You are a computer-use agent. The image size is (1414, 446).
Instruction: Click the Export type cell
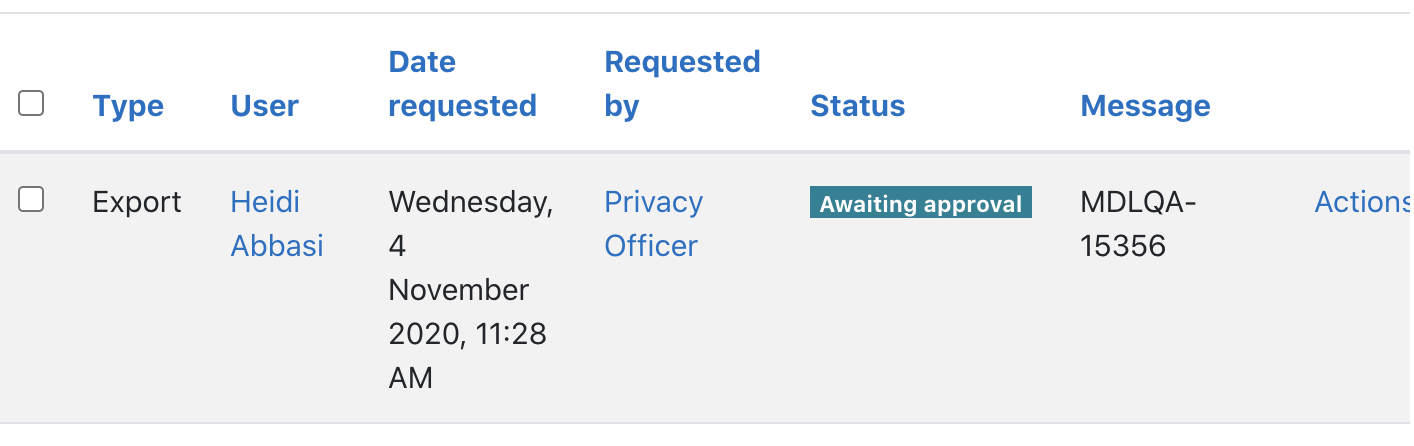137,202
